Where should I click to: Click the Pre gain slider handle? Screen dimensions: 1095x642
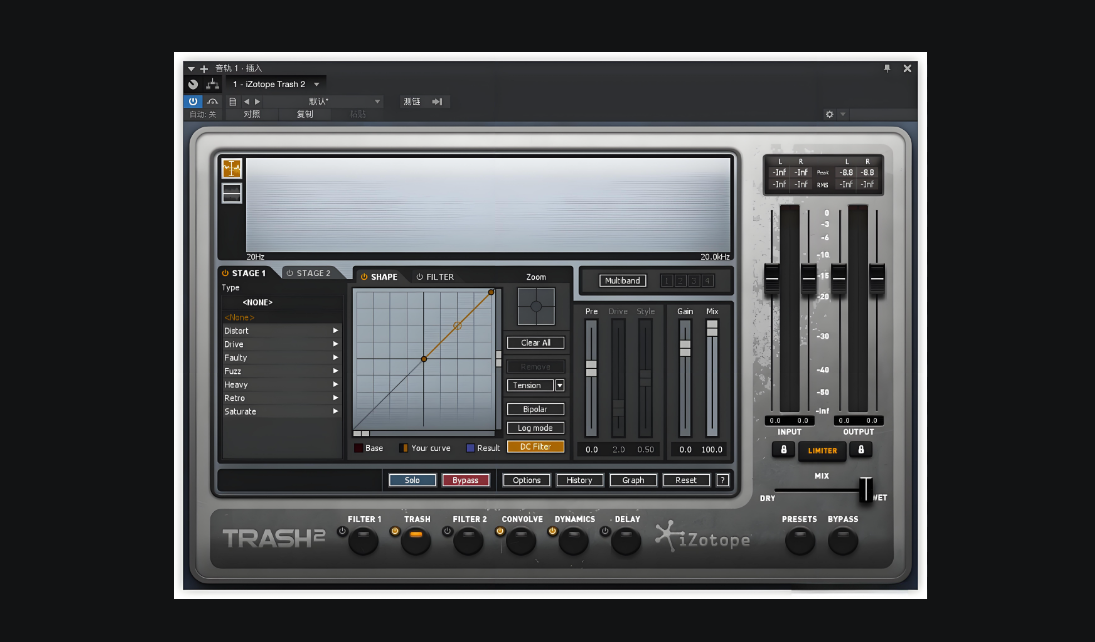point(591,369)
